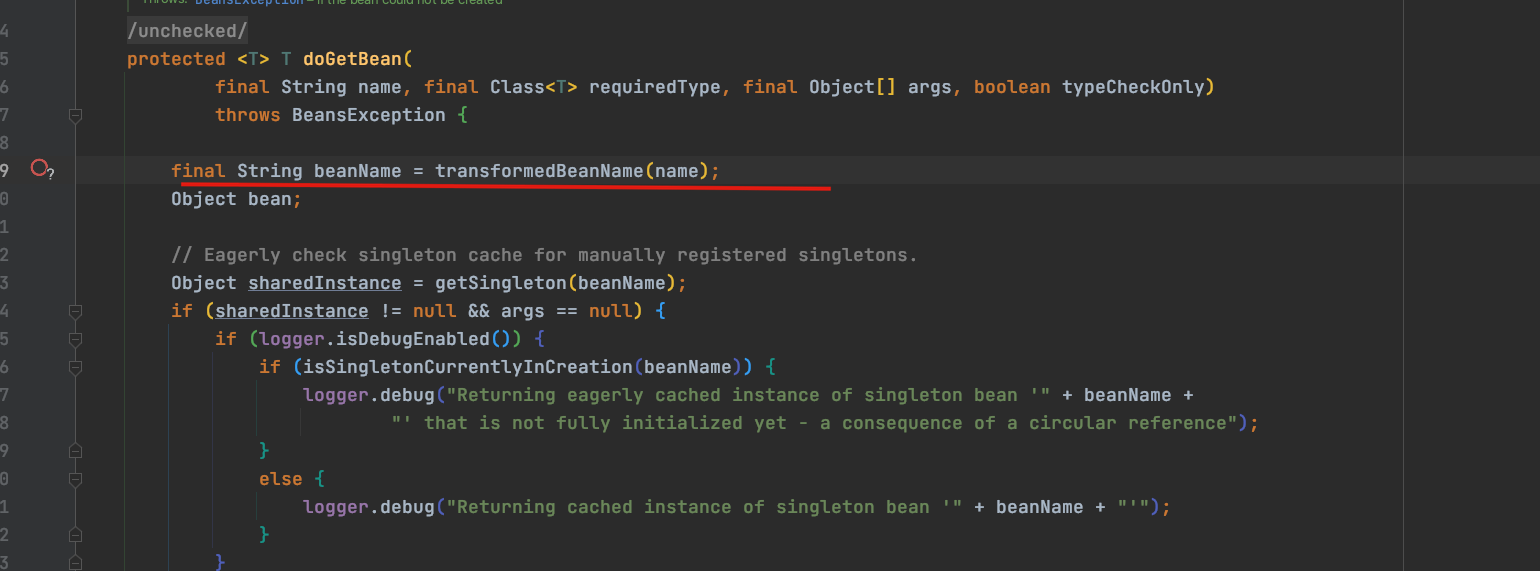
Task: Click the 'Returning cached instance of singleton bean' string
Action: pyautogui.click(x=704, y=507)
